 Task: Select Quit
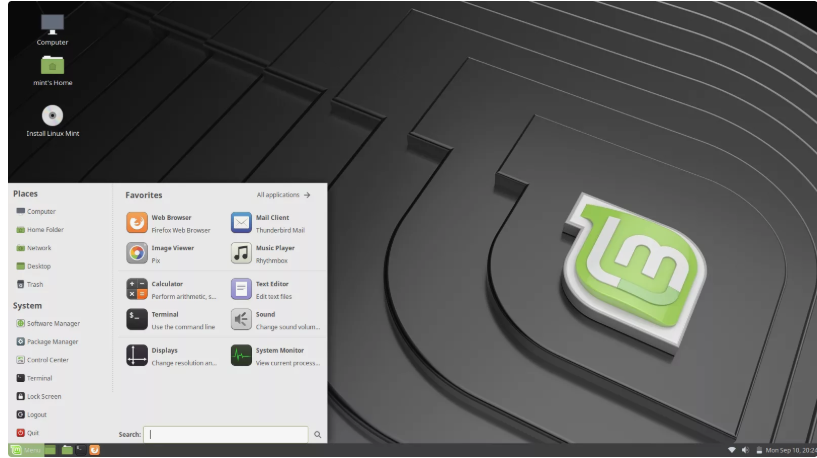(x=27, y=433)
